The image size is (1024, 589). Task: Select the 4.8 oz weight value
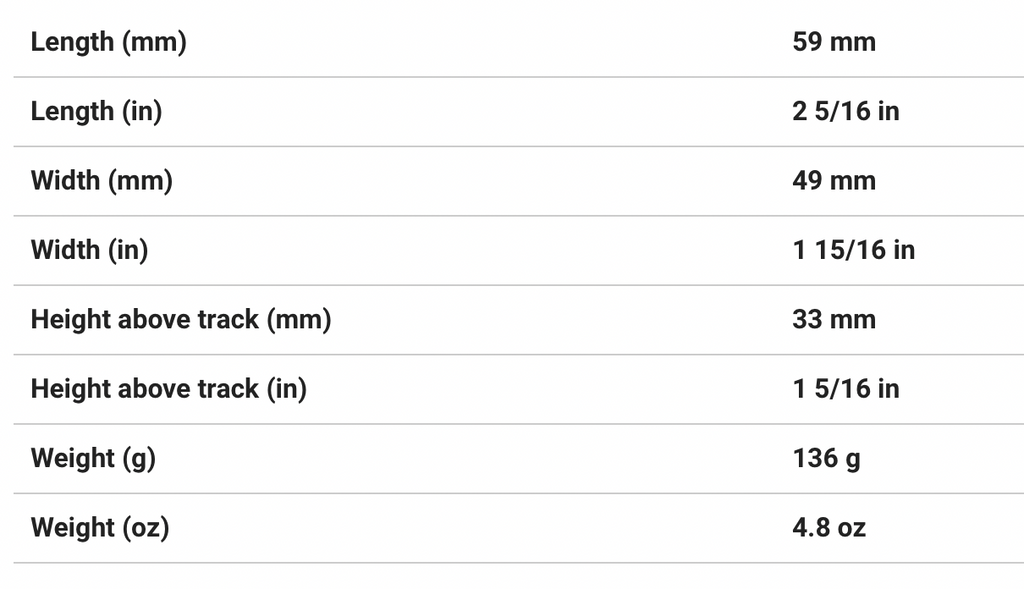(829, 528)
